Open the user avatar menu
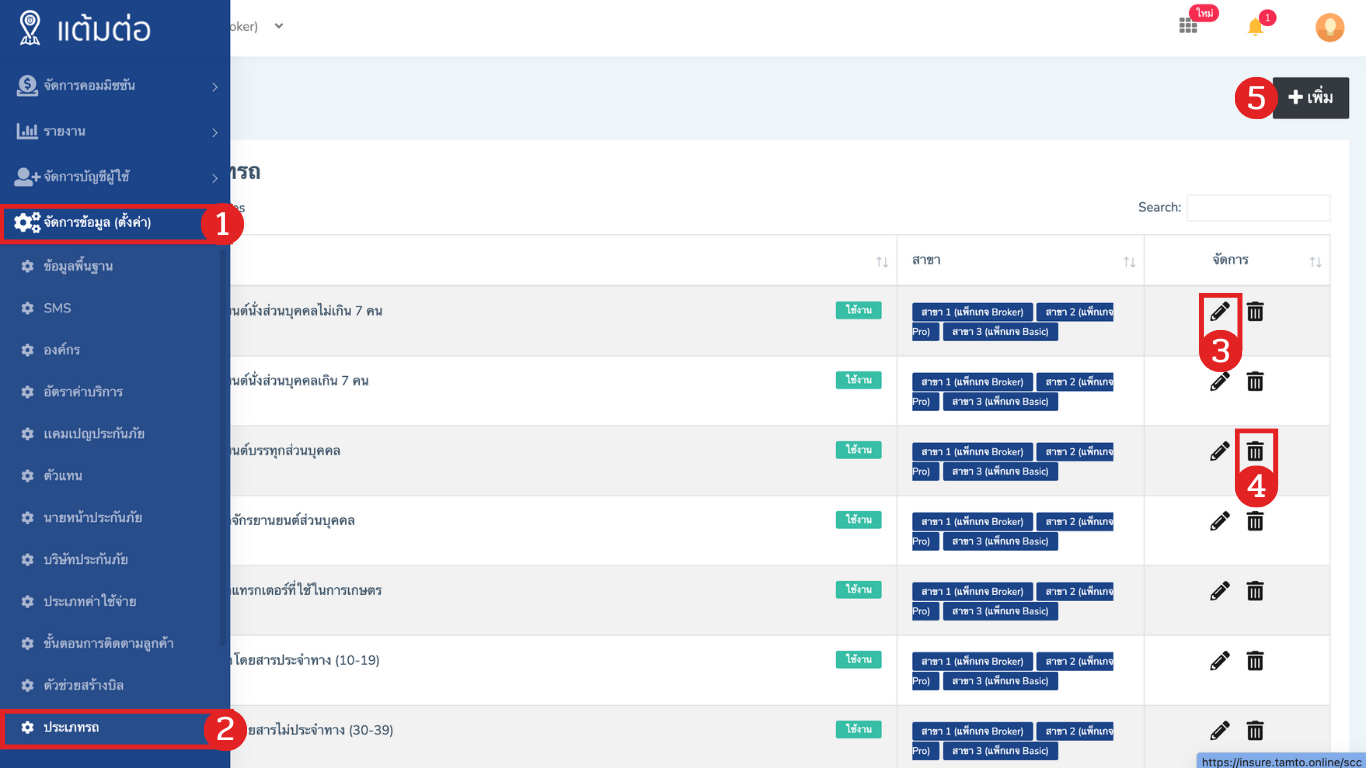 tap(1329, 27)
